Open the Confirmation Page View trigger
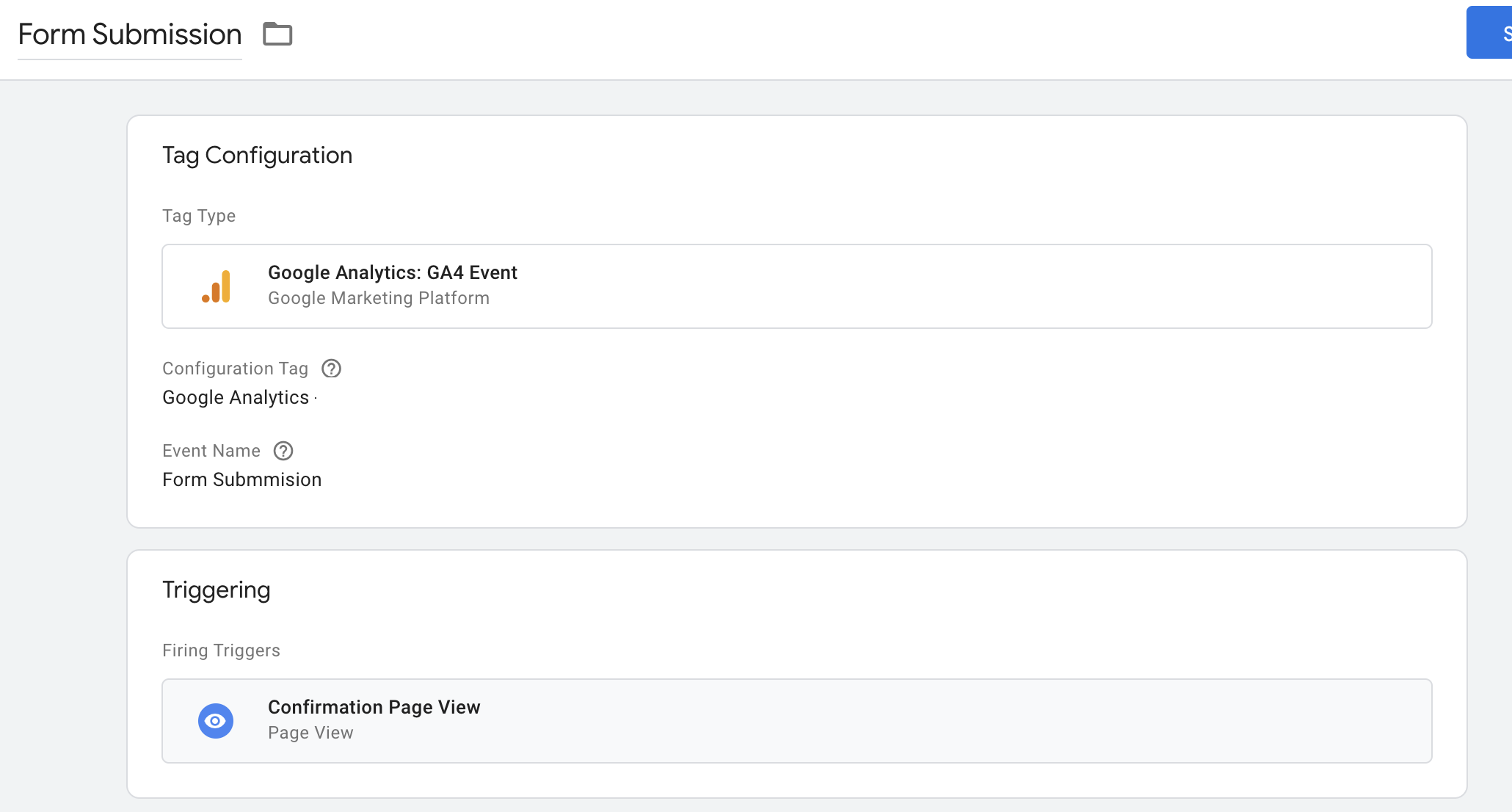The height and width of the screenshot is (812, 1512). (374, 707)
